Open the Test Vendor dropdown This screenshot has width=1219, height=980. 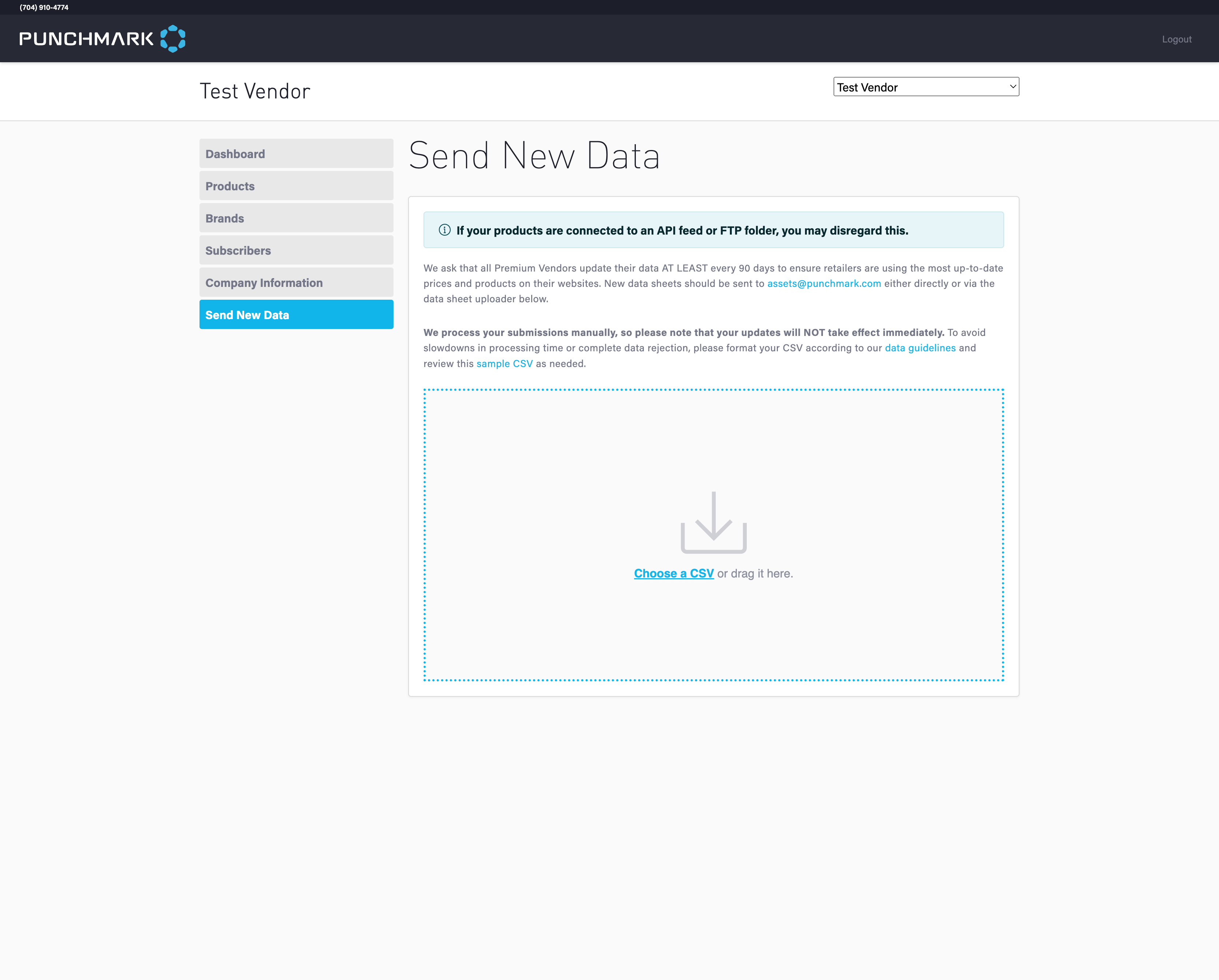[925, 87]
